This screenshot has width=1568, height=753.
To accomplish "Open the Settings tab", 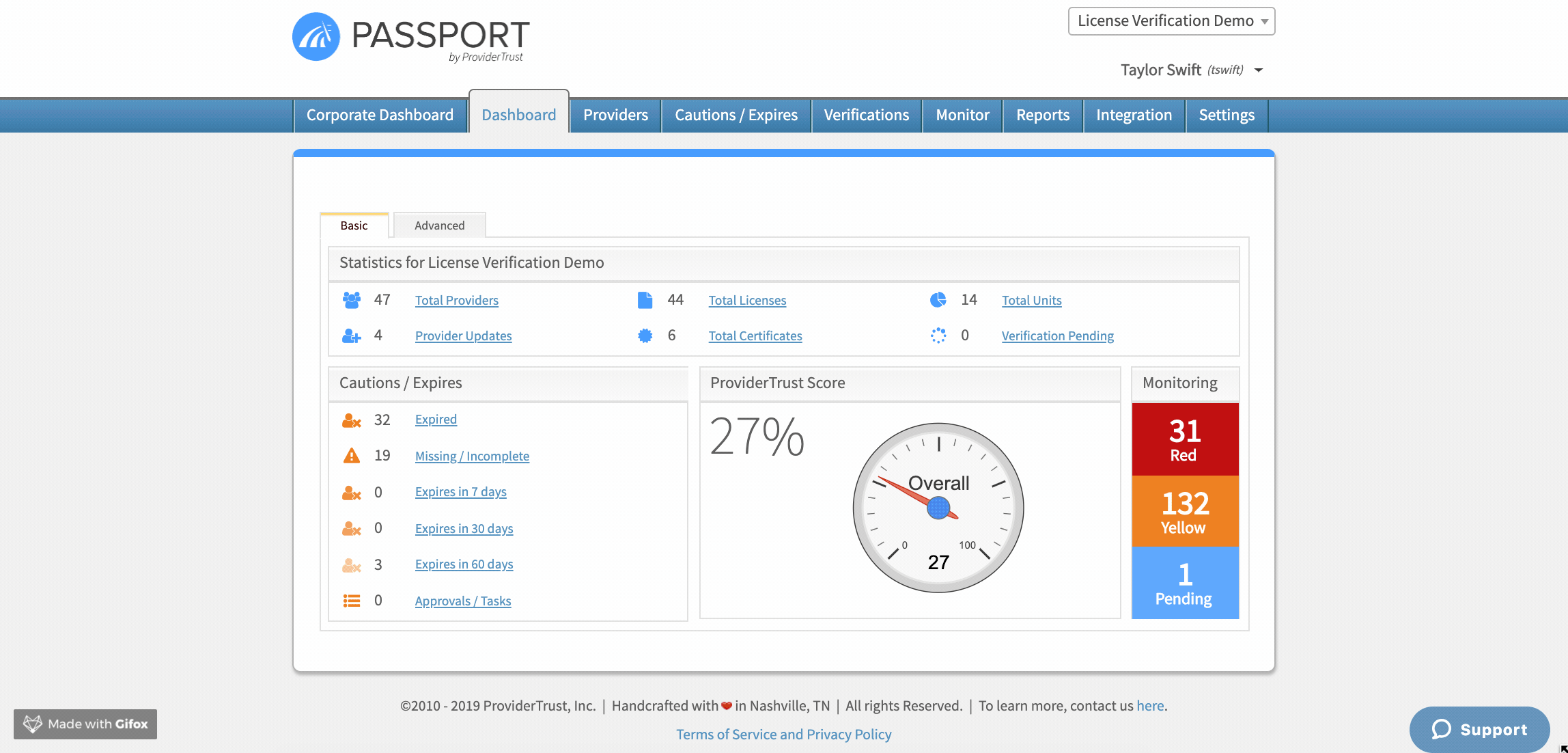I will (x=1227, y=115).
